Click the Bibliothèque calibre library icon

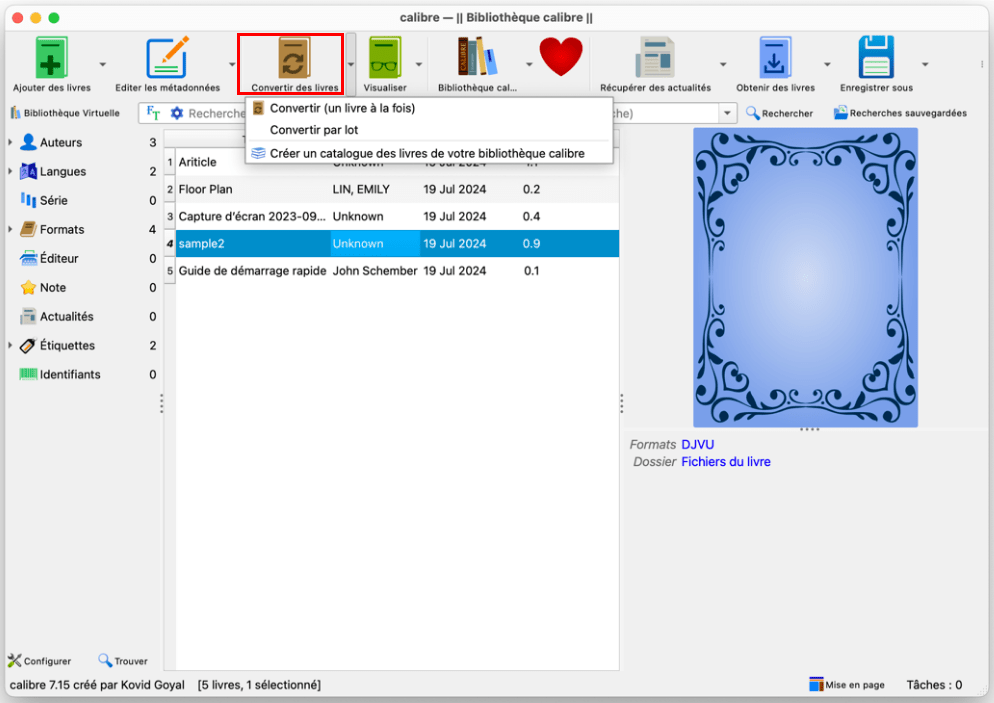coord(477,56)
